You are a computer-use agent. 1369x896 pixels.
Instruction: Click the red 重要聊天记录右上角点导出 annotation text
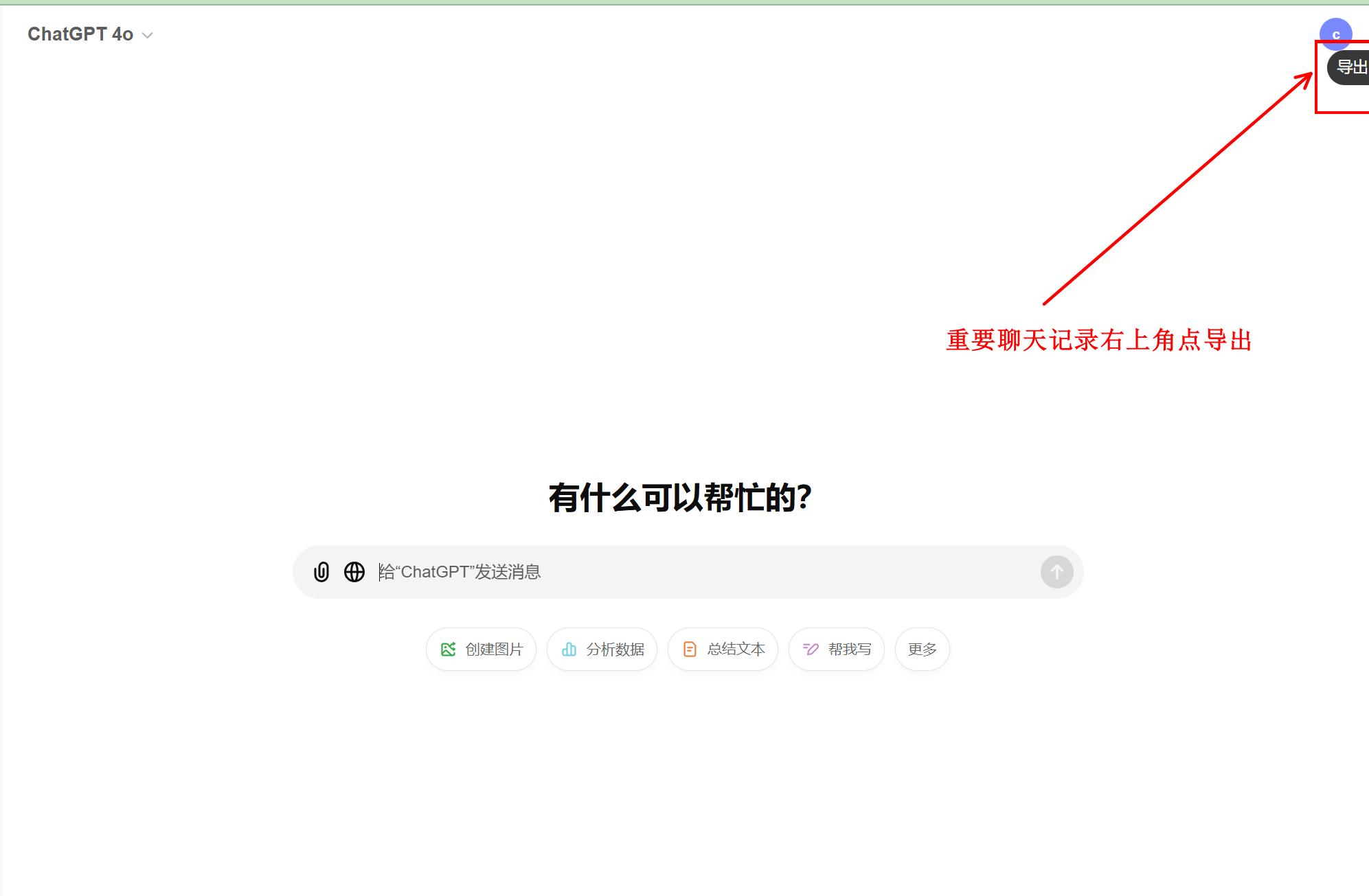point(1099,340)
